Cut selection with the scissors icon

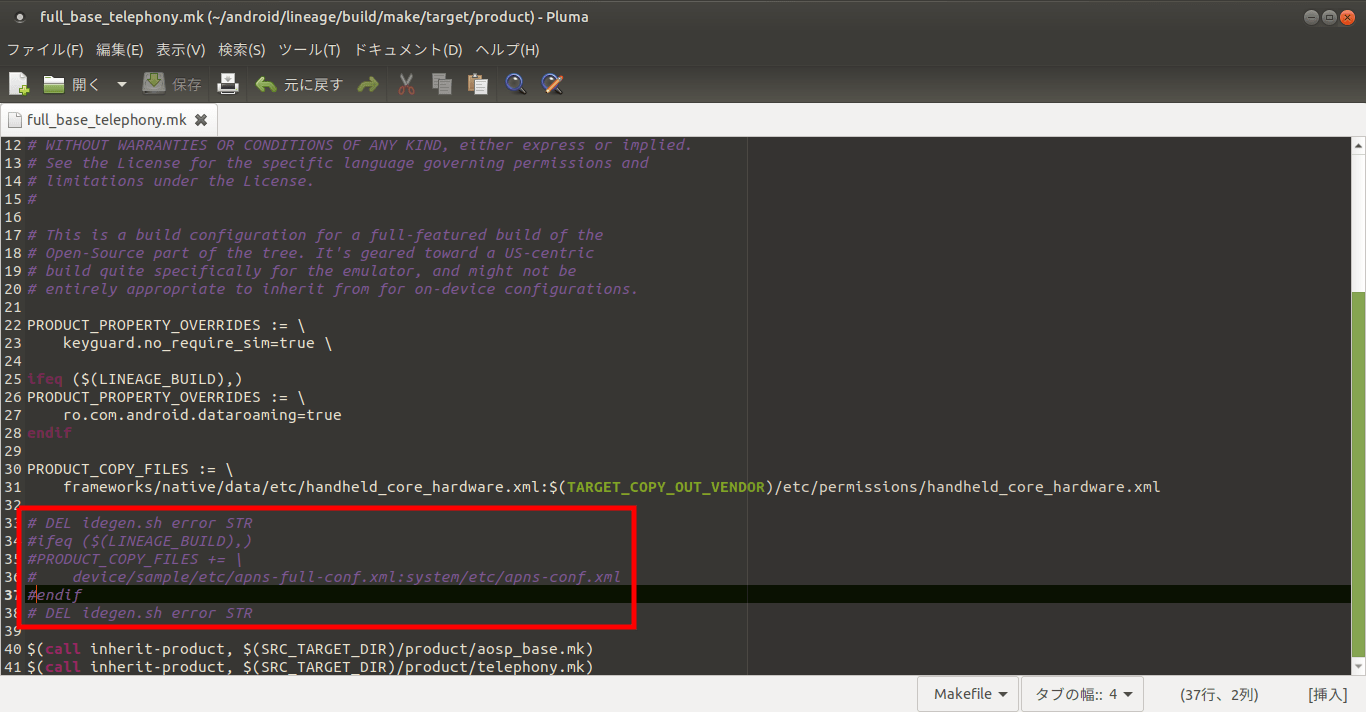406,85
